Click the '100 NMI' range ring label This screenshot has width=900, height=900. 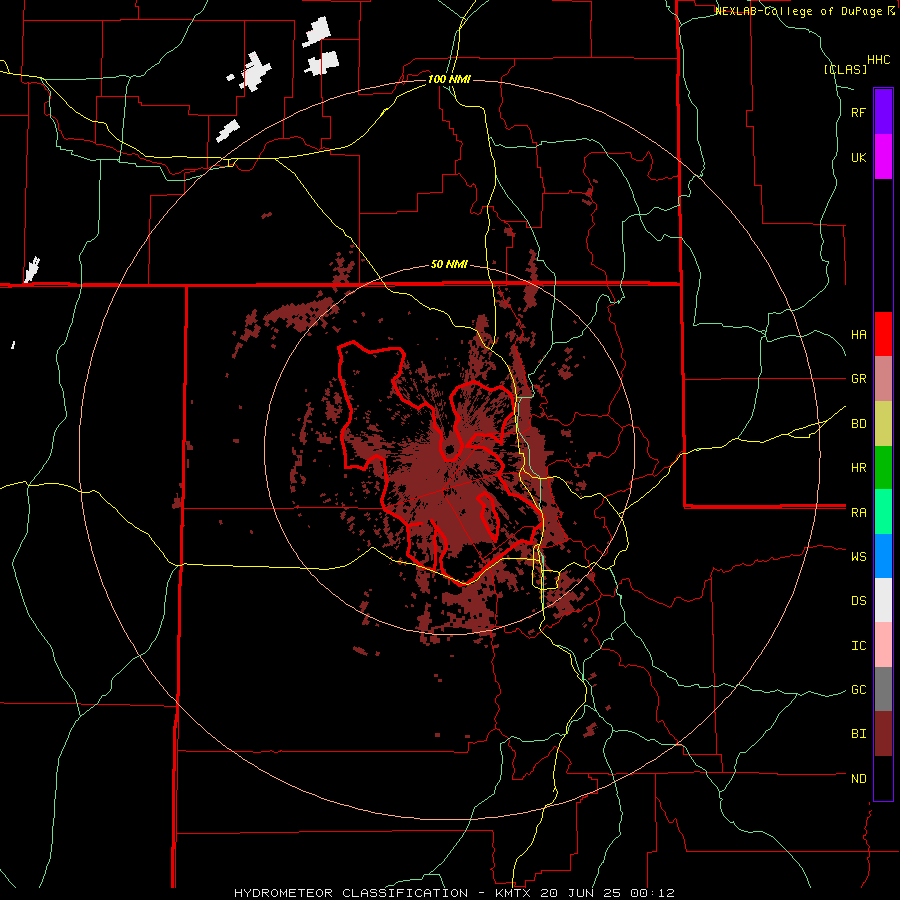click(x=449, y=79)
